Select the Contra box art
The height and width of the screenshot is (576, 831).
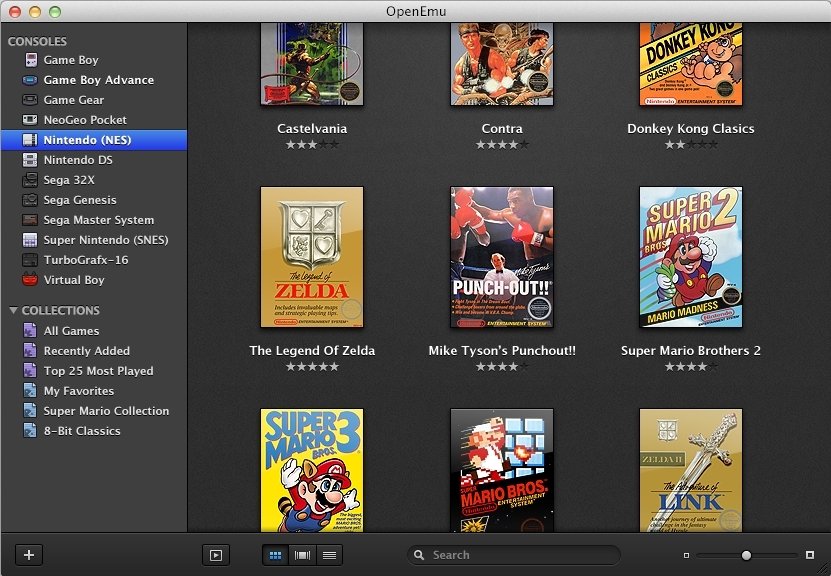(x=502, y=64)
